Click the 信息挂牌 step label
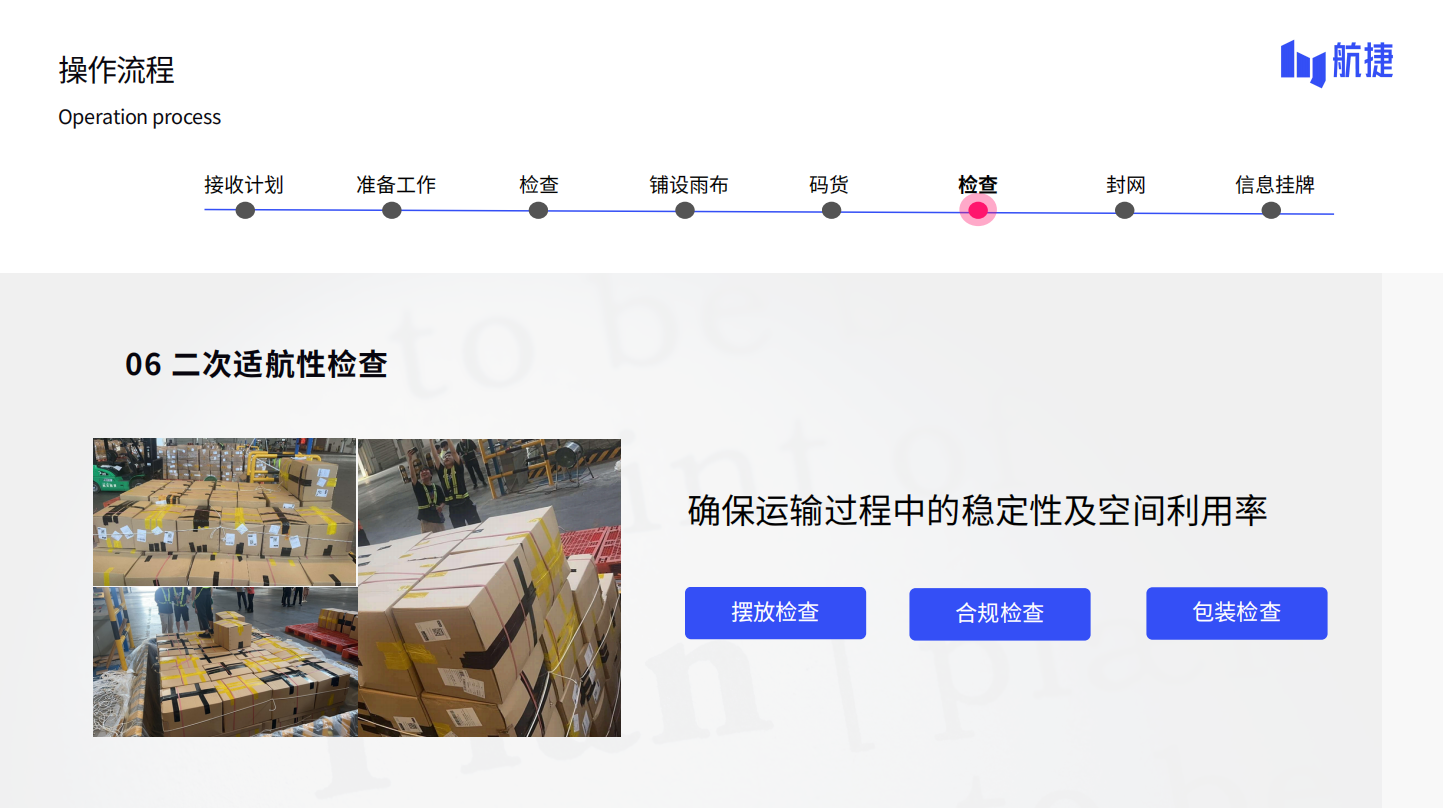The height and width of the screenshot is (808, 1443). [1275, 185]
